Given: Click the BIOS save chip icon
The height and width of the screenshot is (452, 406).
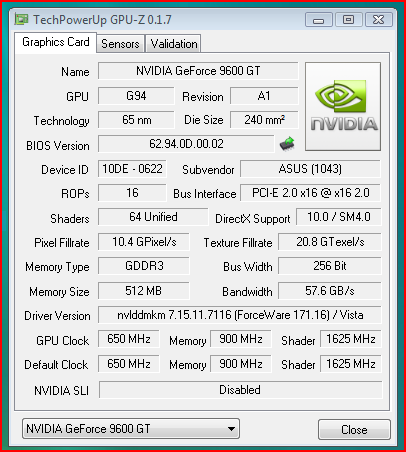Looking at the screenshot, I should click(287, 144).
